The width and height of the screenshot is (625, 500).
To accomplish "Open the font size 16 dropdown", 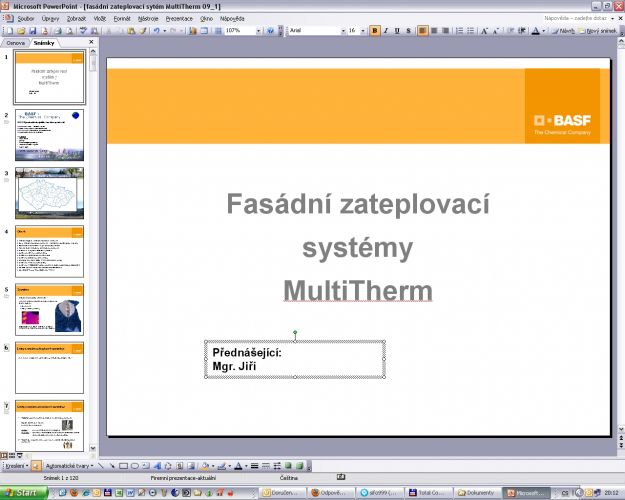I will coord(363,31).
